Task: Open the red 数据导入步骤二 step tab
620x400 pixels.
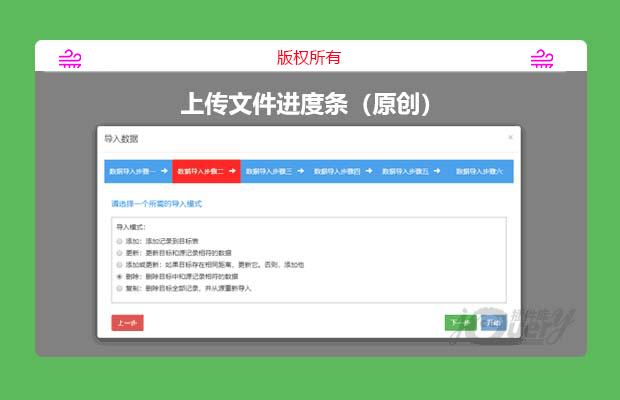Action: [x=201, y=171]
